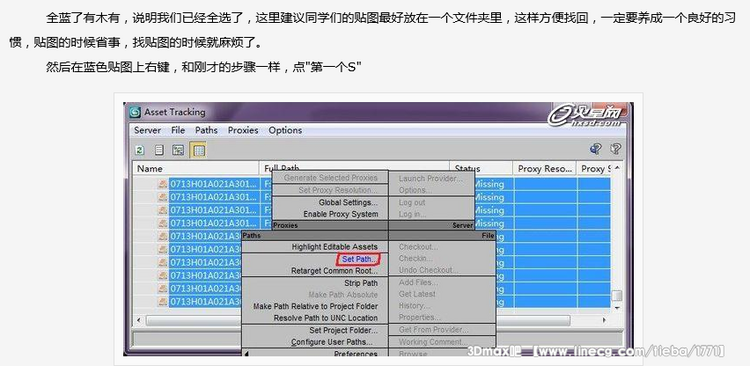Click the list scroll up arrow
This screenshot has height=366, width=750.
coord(617,168)
